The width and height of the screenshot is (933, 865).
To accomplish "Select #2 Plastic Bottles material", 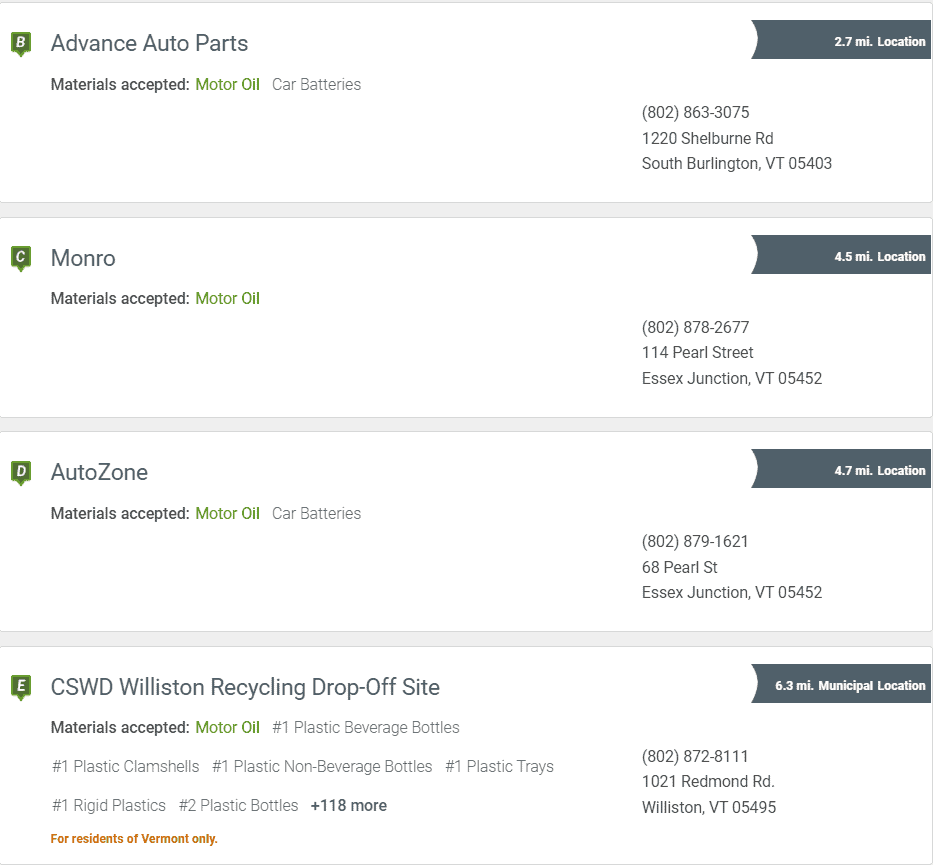I will click(238, 805).
